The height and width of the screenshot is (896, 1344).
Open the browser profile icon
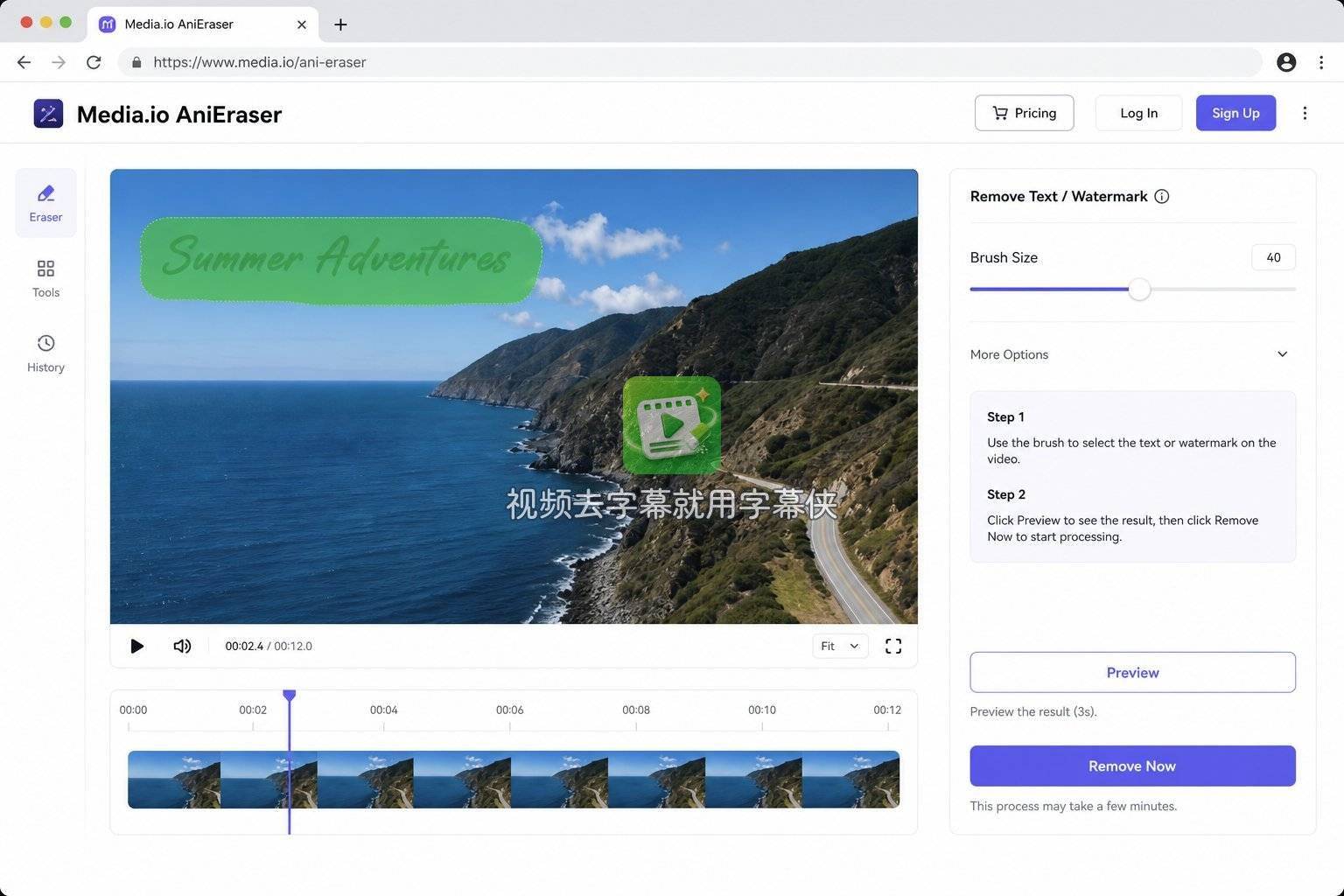coord(1286,62)
